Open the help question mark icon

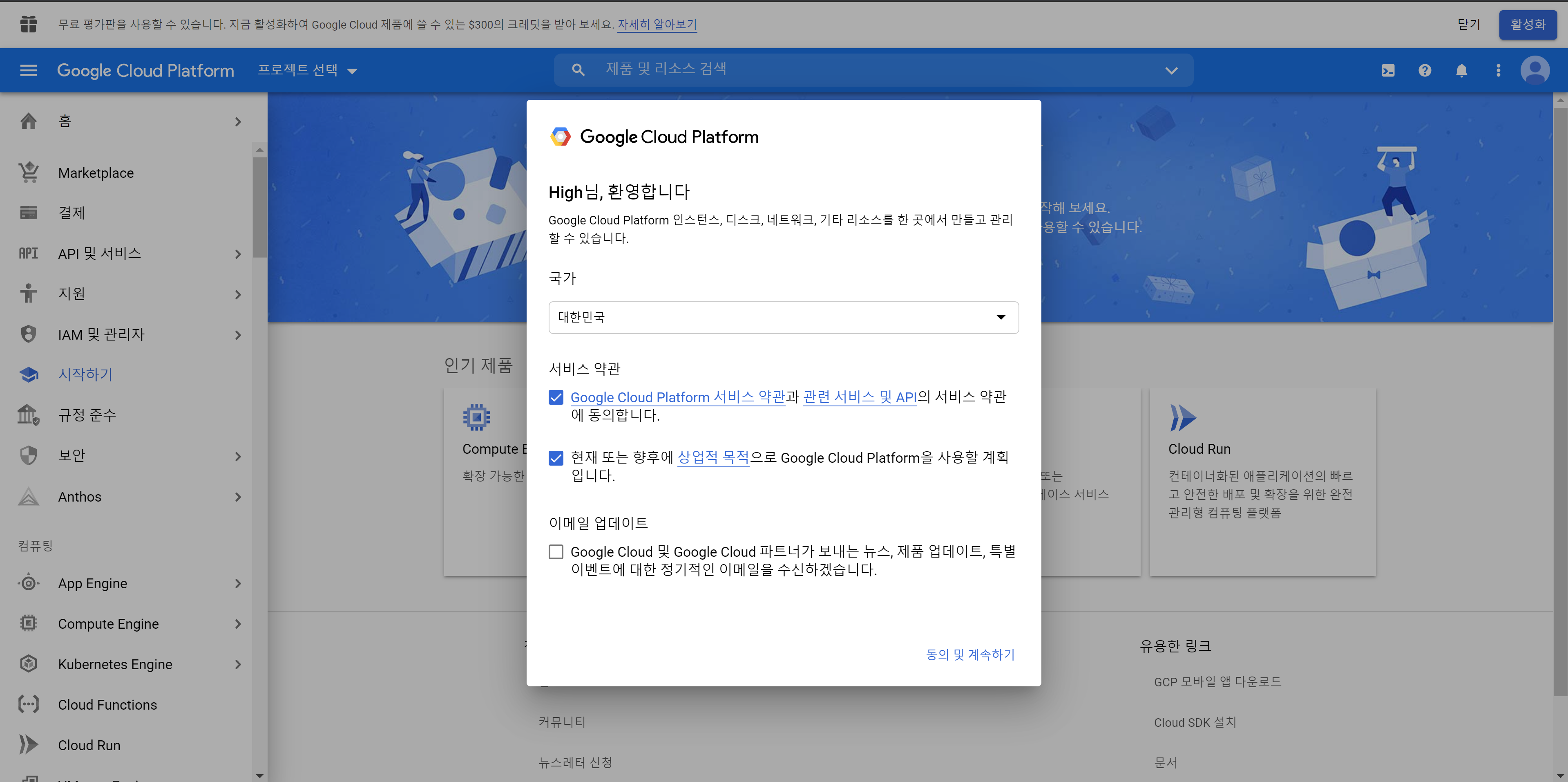point(1424,71)
